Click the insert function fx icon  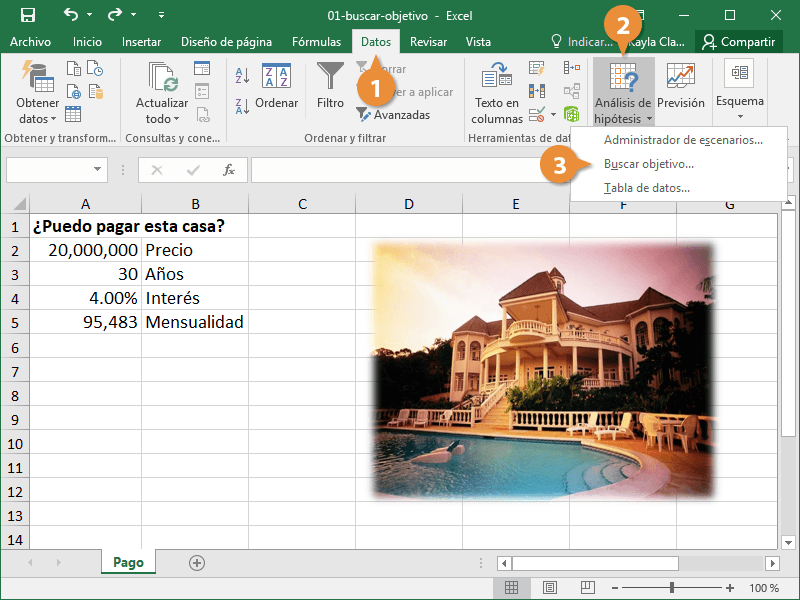click(x=229, y=170)
